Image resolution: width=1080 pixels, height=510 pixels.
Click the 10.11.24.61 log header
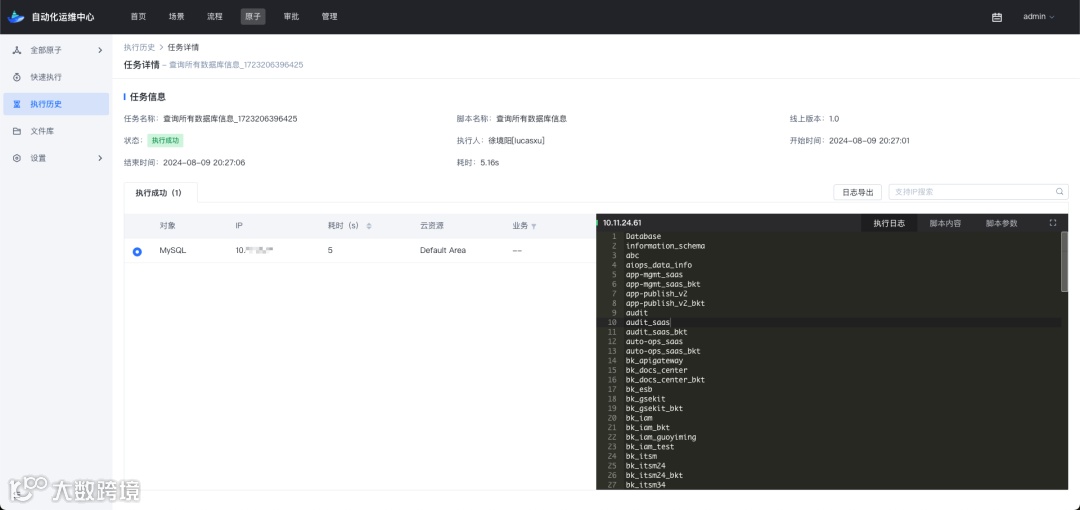622,223
